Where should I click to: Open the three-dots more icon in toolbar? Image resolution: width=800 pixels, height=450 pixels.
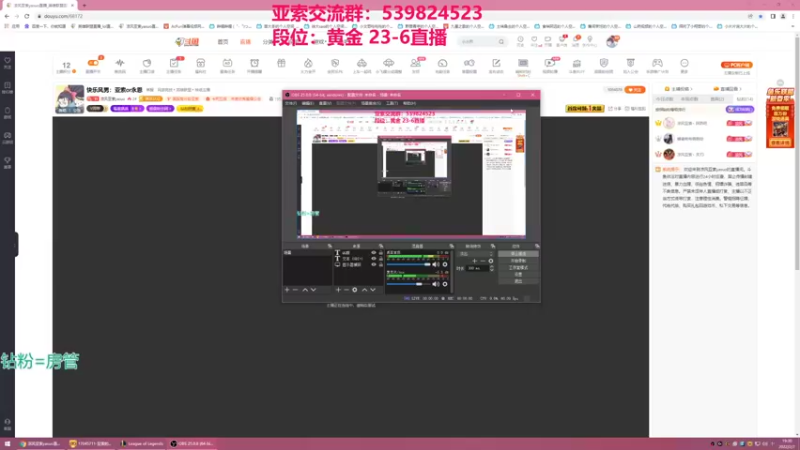coord(684,63)
